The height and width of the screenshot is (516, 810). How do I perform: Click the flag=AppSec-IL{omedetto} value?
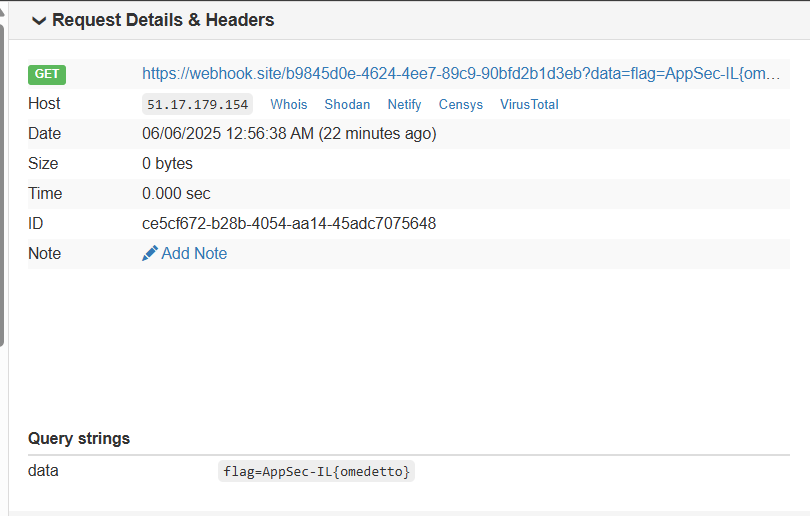tap(316, 471)
